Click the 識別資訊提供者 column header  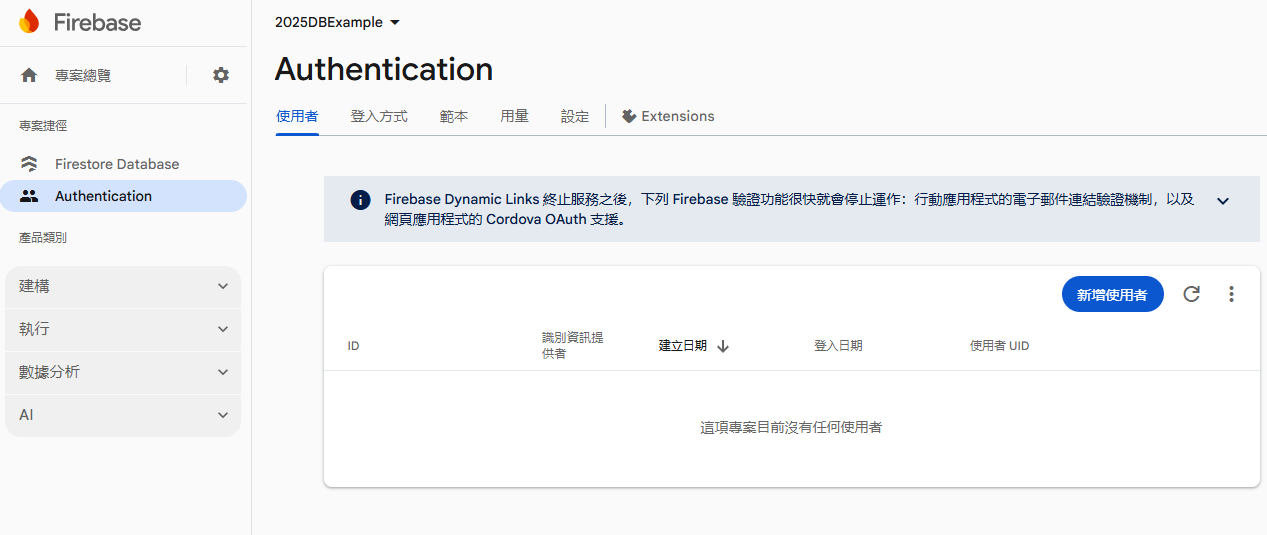pyautogui.click(x=573, y=346)
